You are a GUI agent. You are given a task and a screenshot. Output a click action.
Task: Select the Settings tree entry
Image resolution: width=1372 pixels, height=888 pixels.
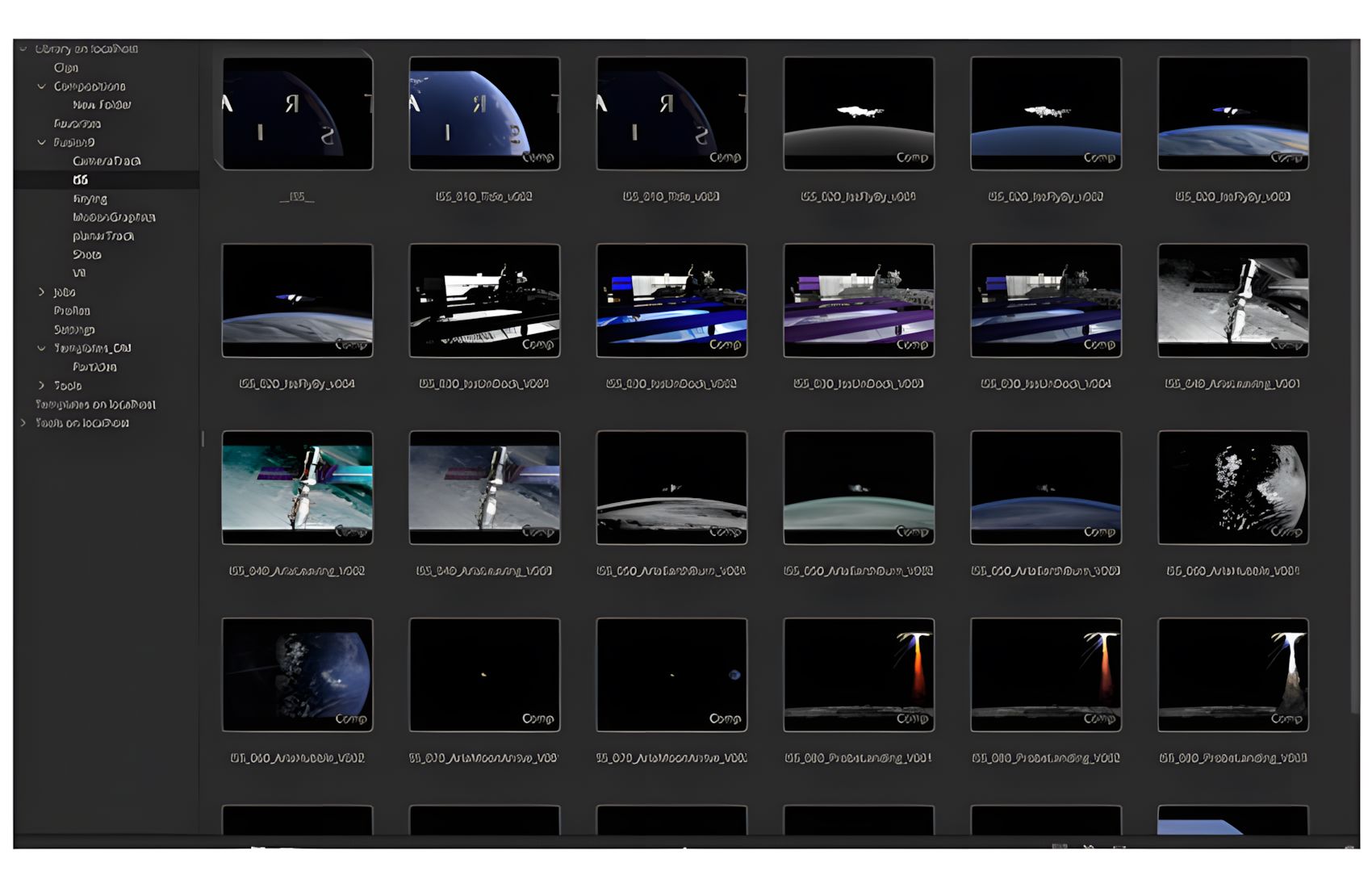74,329
